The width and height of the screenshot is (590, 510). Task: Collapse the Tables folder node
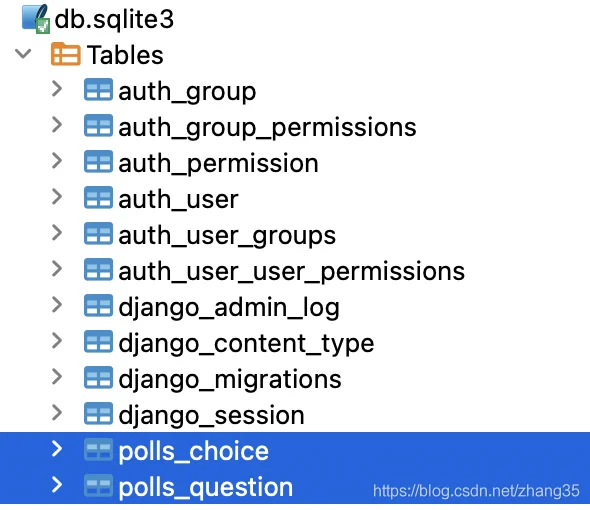pyautogui.click(x=23, y=54)
